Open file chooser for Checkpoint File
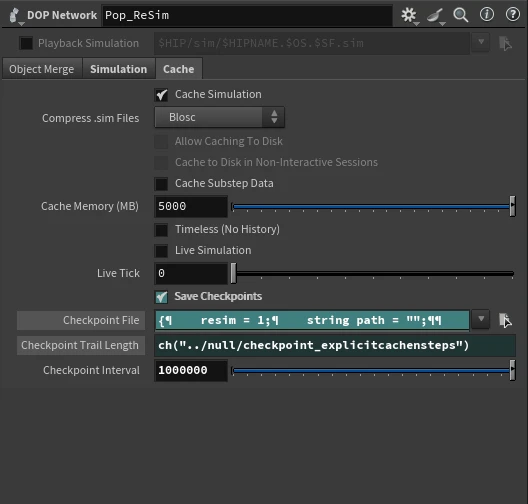Screen dimensions: 528x504 pos(505,320)
